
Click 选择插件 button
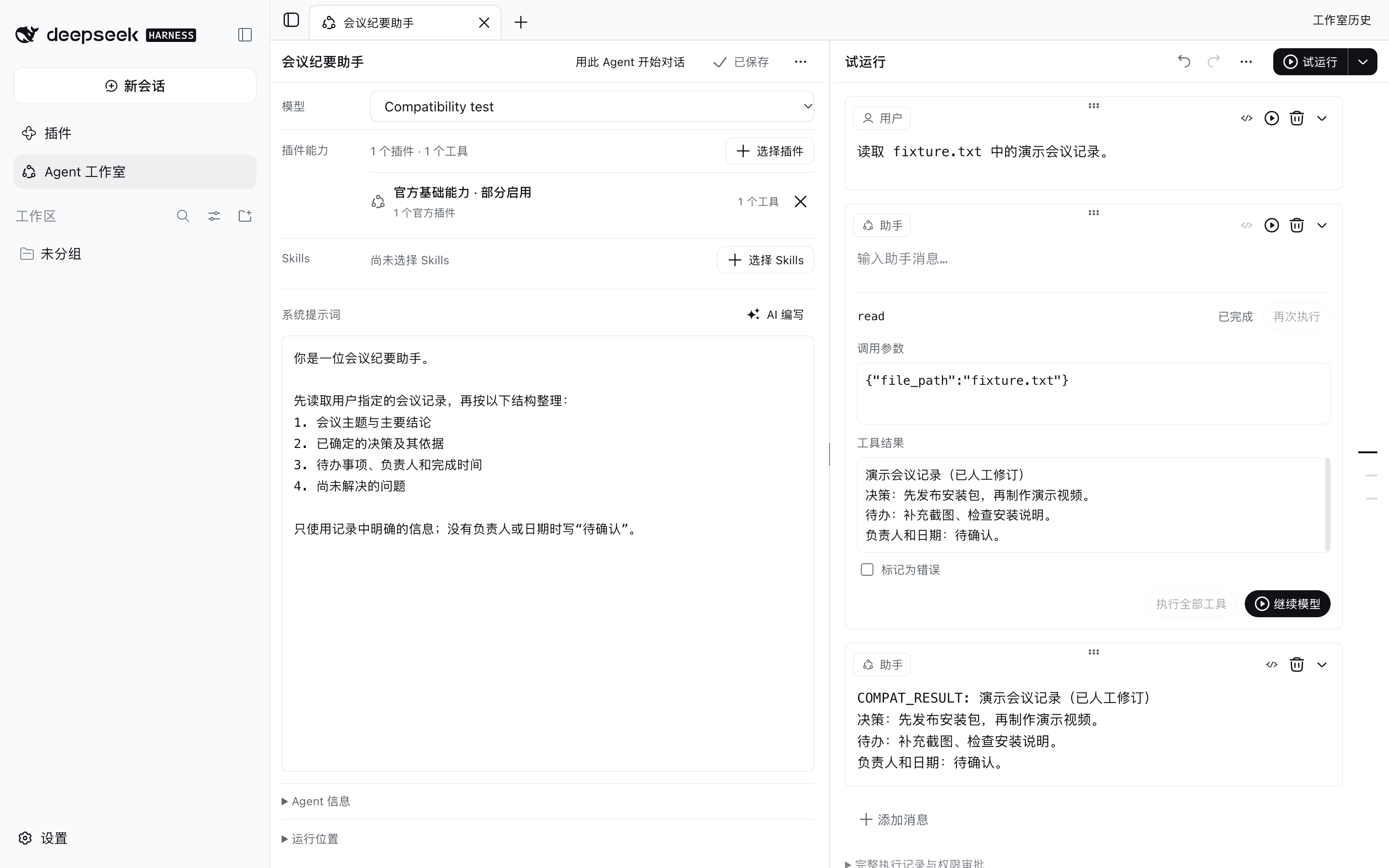[769, 151]
